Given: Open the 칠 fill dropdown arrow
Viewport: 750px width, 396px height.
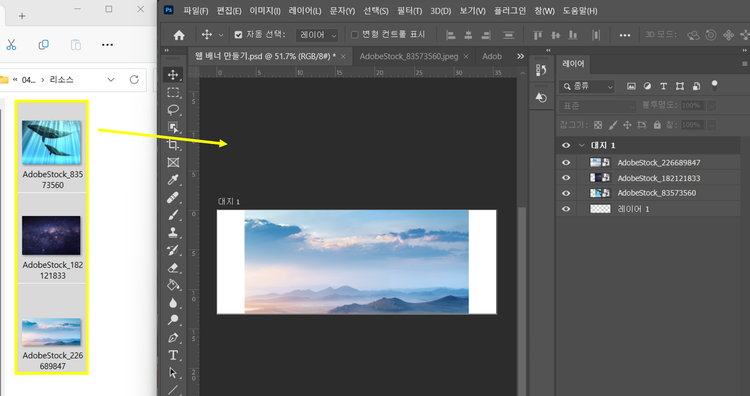Looking at the screenshot, I should coord(712,125).
